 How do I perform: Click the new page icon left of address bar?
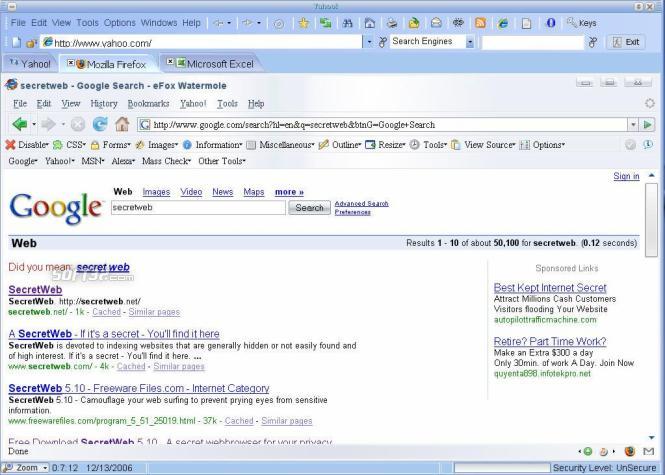(16, 42)
